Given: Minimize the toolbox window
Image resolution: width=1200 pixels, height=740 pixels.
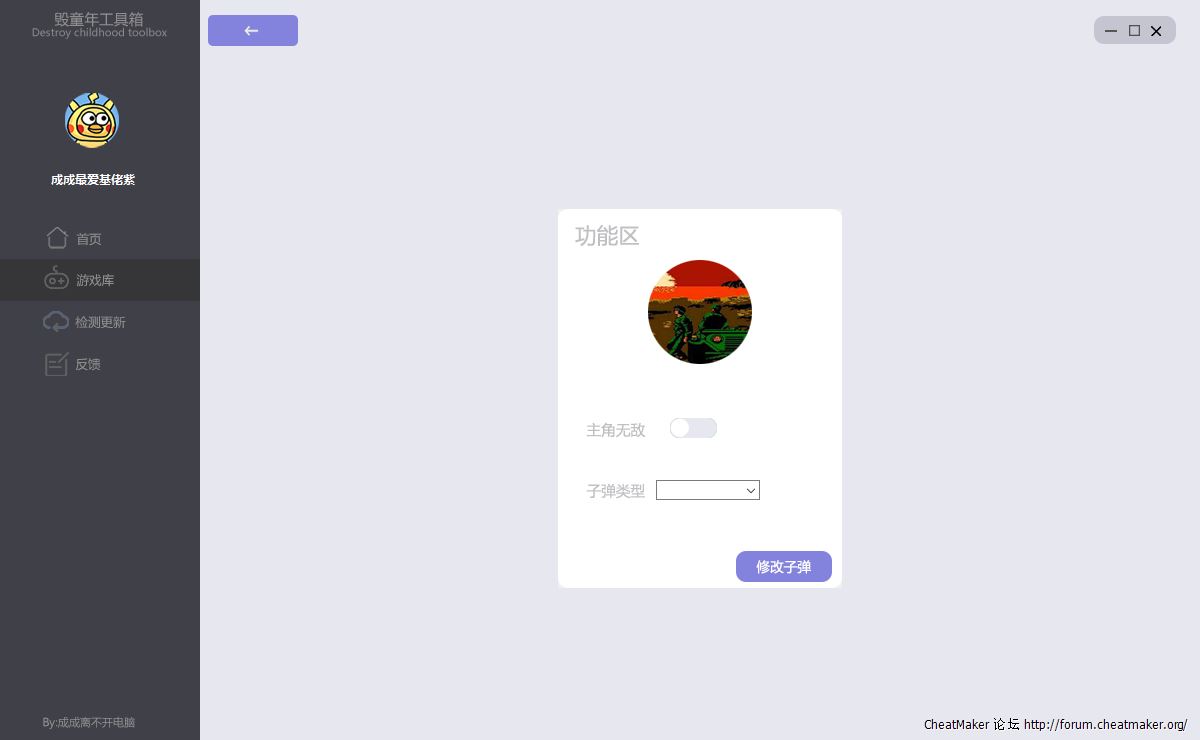Looking at the screenshot, I should [x=1111, y=31].
